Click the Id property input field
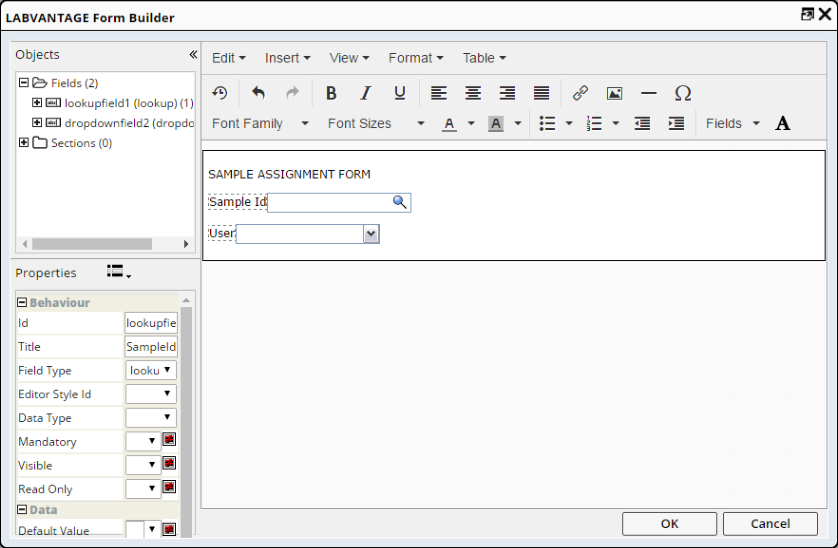This screenshot has height=548, width=838. coord(151,323)
